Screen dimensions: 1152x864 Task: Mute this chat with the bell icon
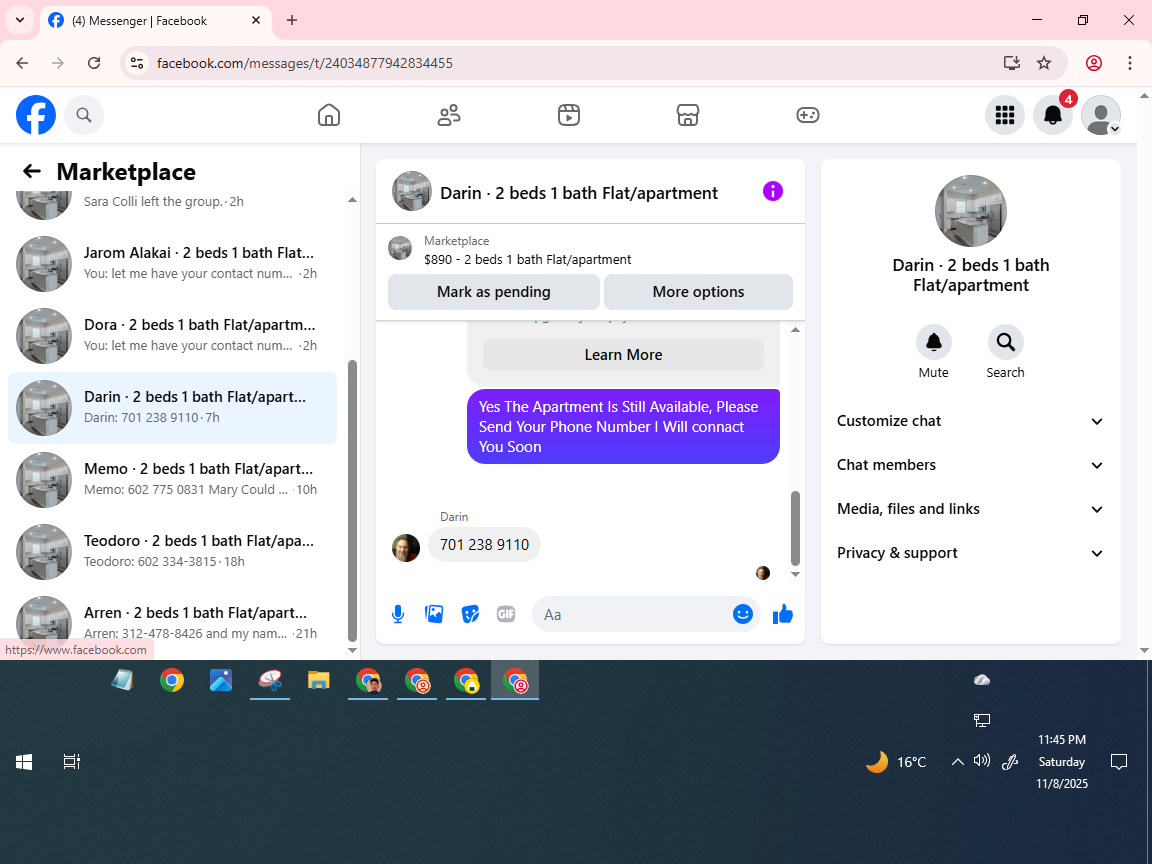coord(933,342)
